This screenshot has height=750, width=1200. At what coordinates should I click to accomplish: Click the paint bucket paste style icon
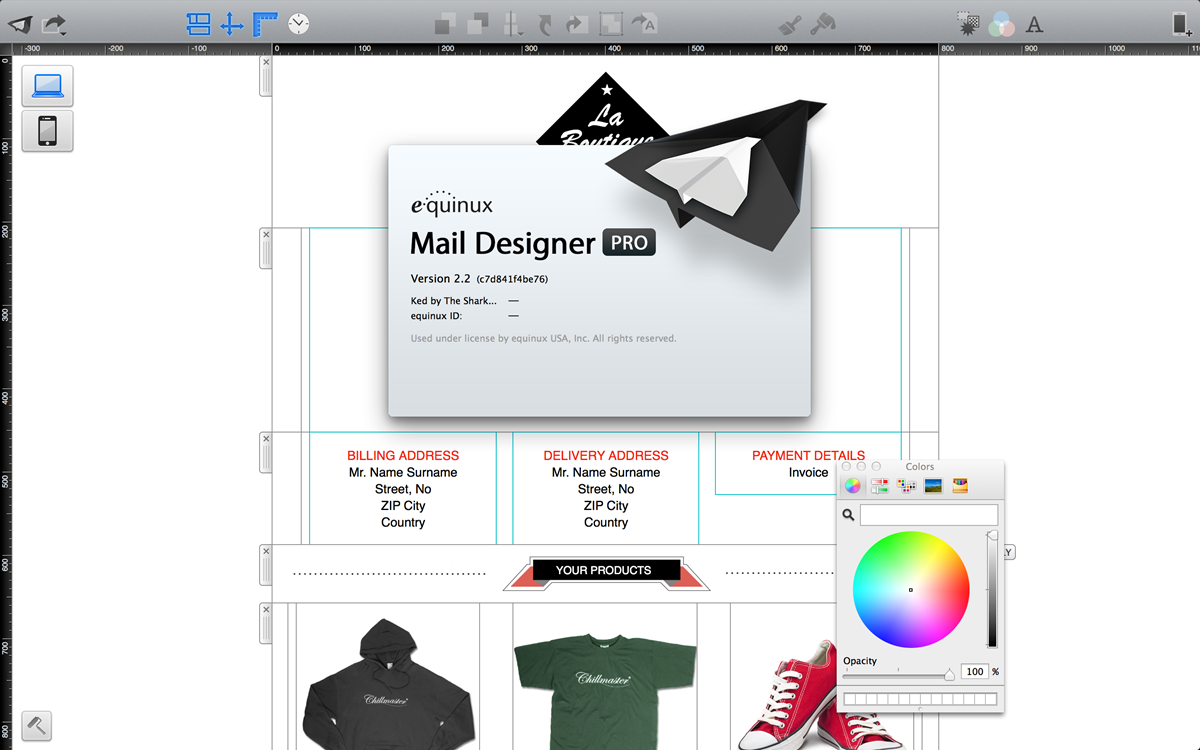click(x=823, y=23)
